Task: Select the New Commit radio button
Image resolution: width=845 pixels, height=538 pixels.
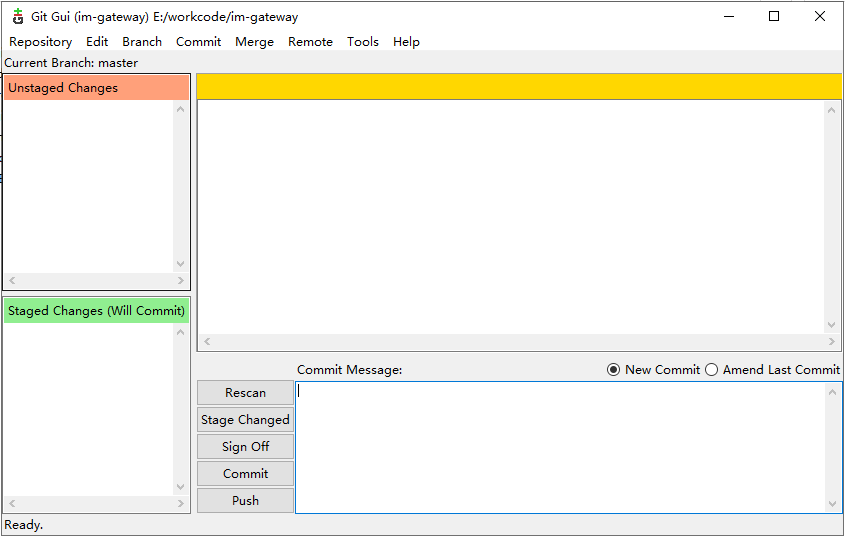Action: coord(614,370)
